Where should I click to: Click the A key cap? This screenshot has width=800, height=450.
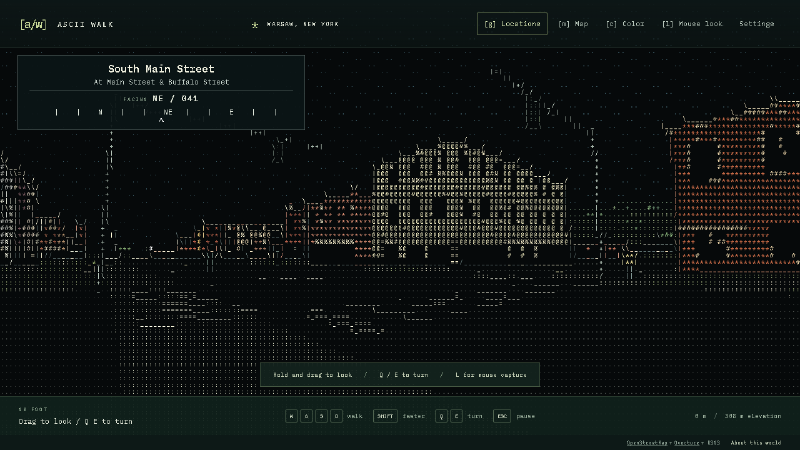coord(306,416)
